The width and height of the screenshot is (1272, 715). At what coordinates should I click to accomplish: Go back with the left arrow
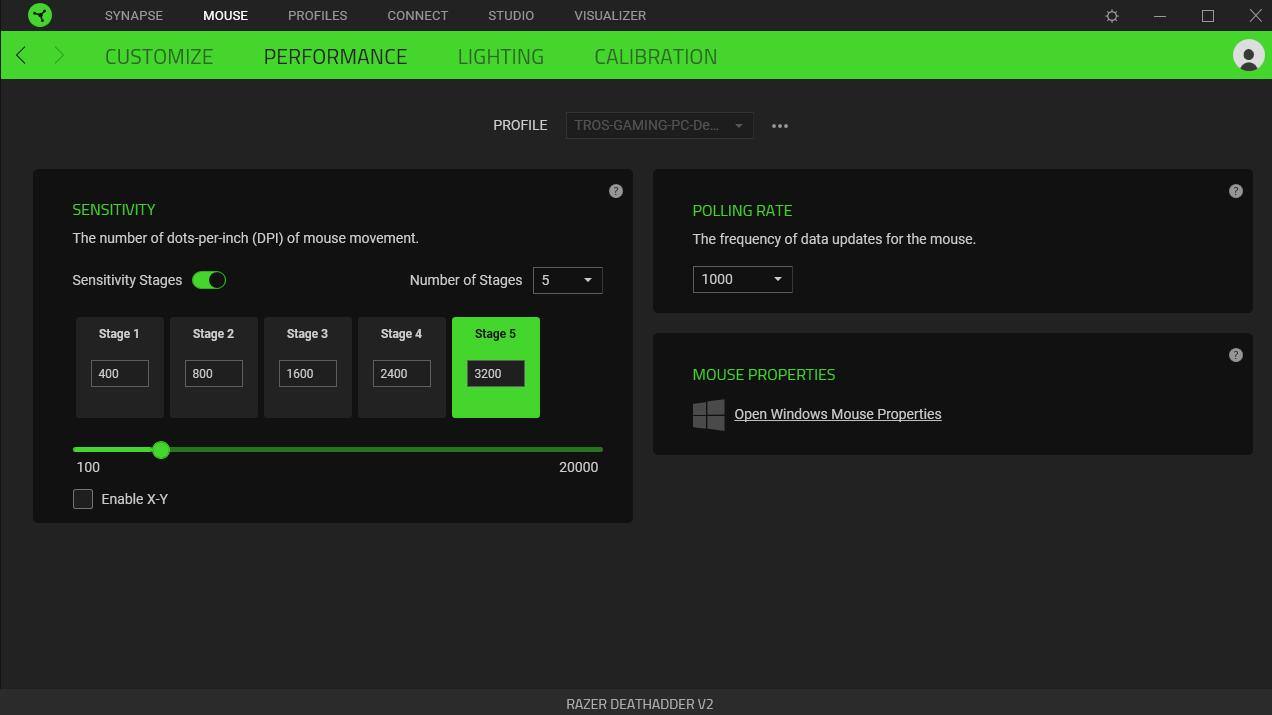(x=21, y=56)
